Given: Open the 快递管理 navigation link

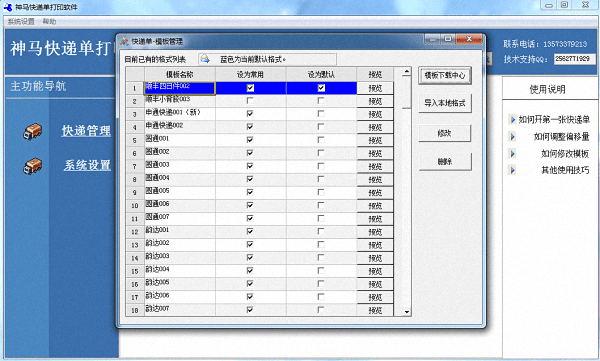Looking at the screenshot, I should (x=86, y=131).
